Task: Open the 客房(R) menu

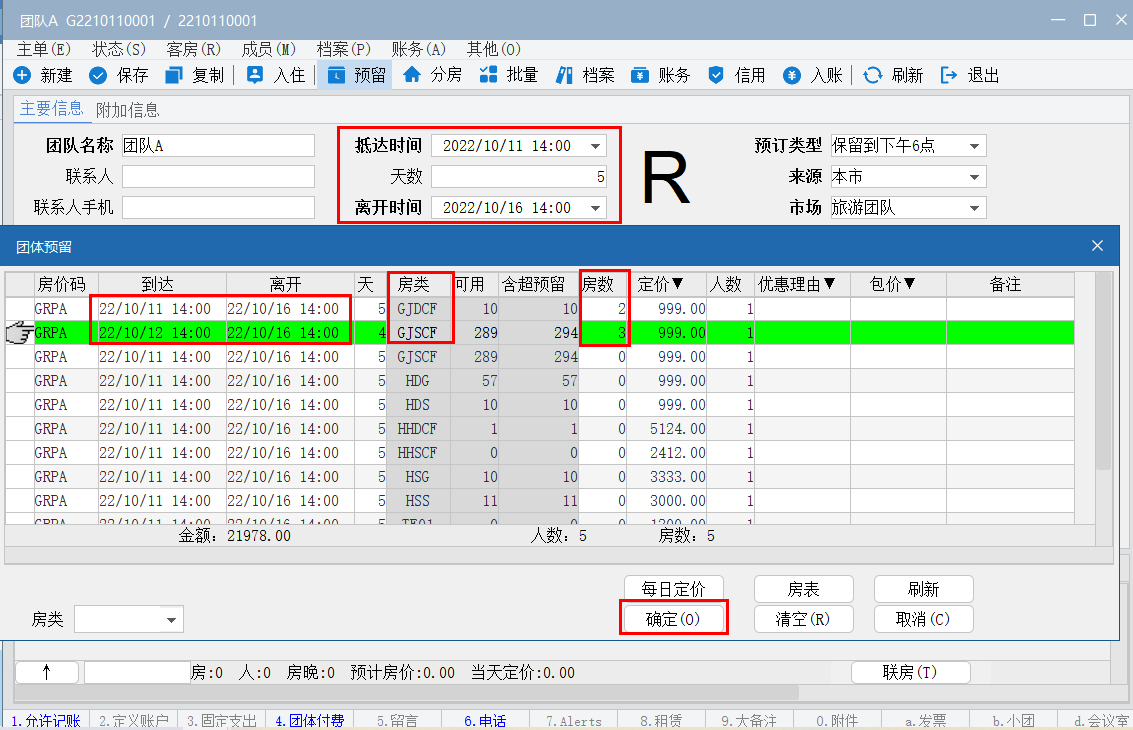Action: tap(194, 49)
